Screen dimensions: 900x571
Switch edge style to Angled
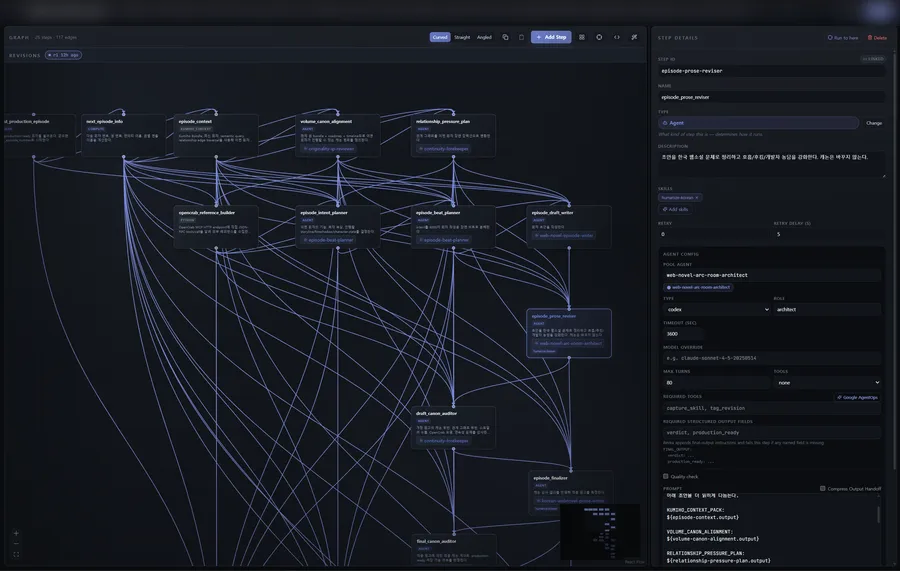click(484, 37)
